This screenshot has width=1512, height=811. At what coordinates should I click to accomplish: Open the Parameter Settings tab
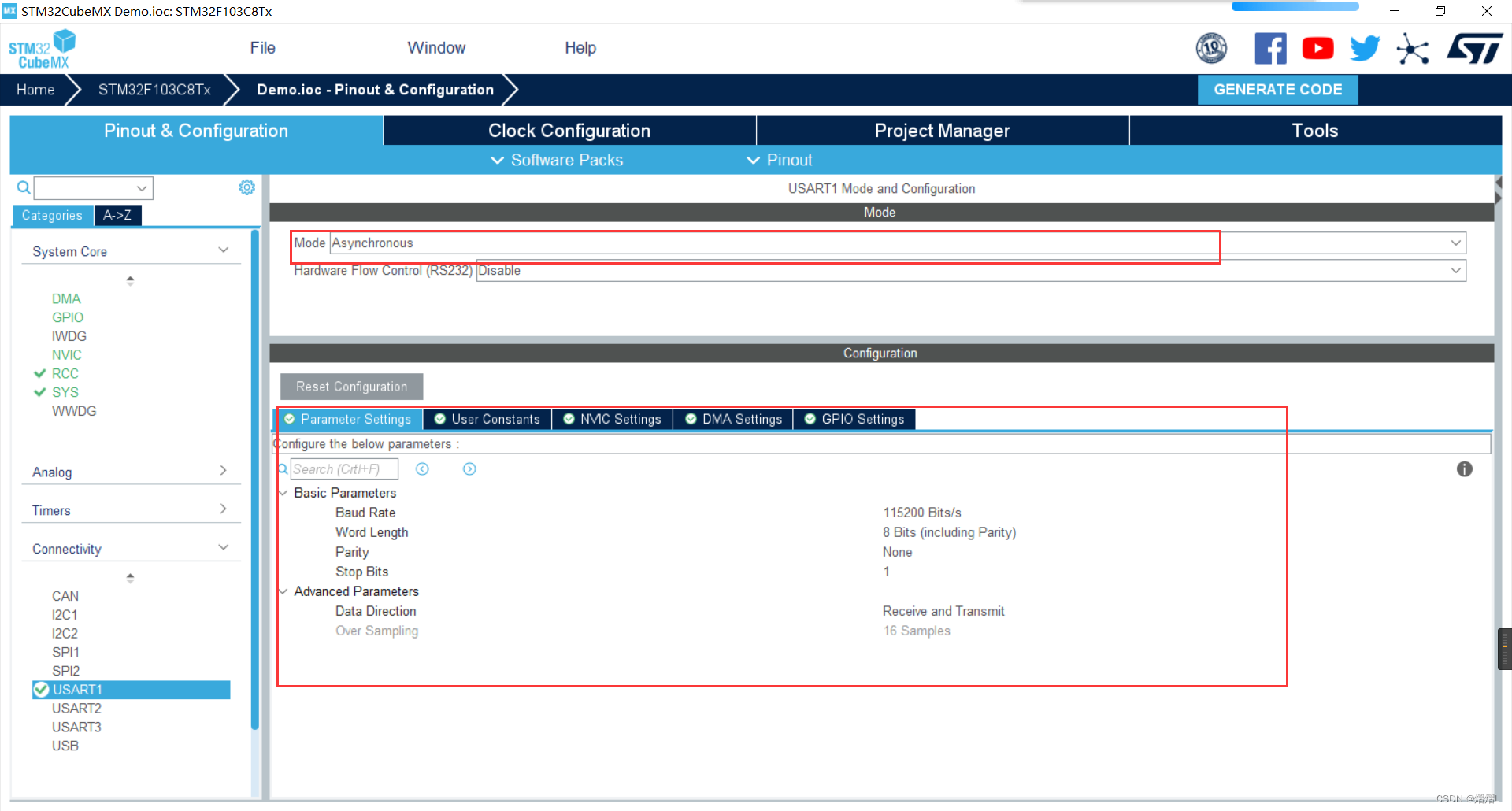[x=347, y=420]
